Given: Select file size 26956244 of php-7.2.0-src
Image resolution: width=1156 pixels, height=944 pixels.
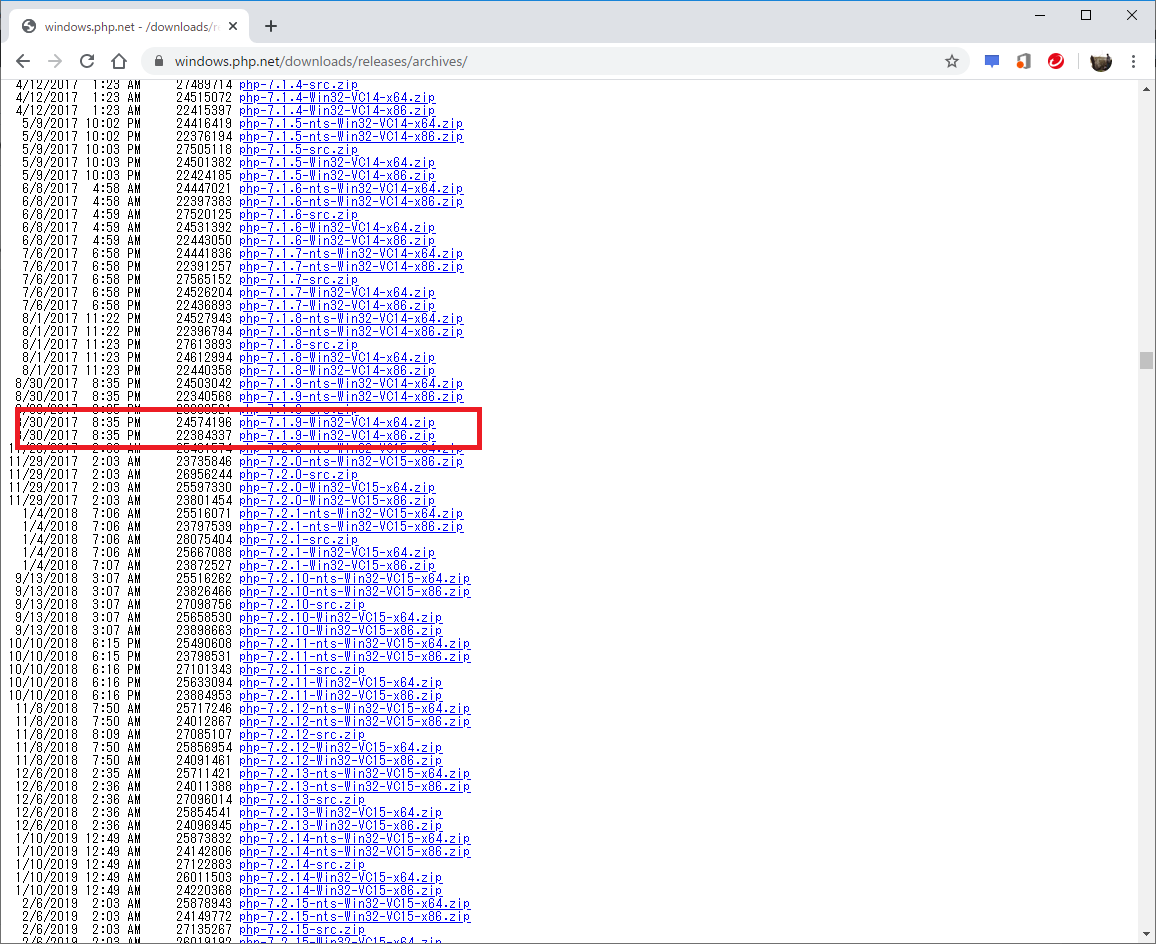Looking at the screenshot, I should 204,475.
